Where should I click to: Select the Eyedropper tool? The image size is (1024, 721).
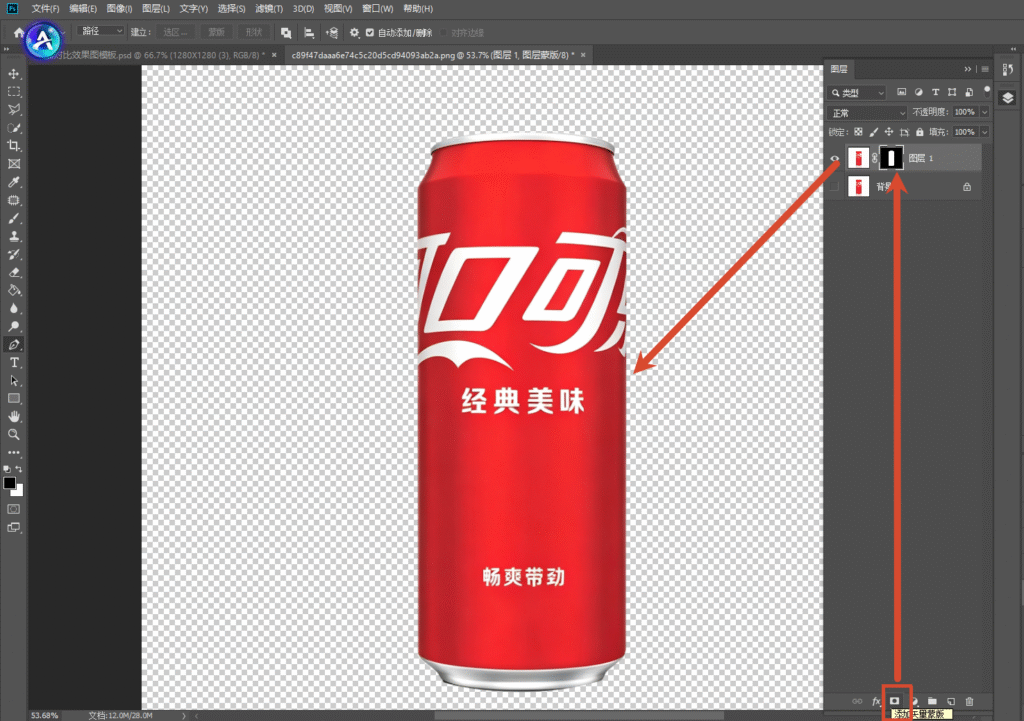[14, 182]
